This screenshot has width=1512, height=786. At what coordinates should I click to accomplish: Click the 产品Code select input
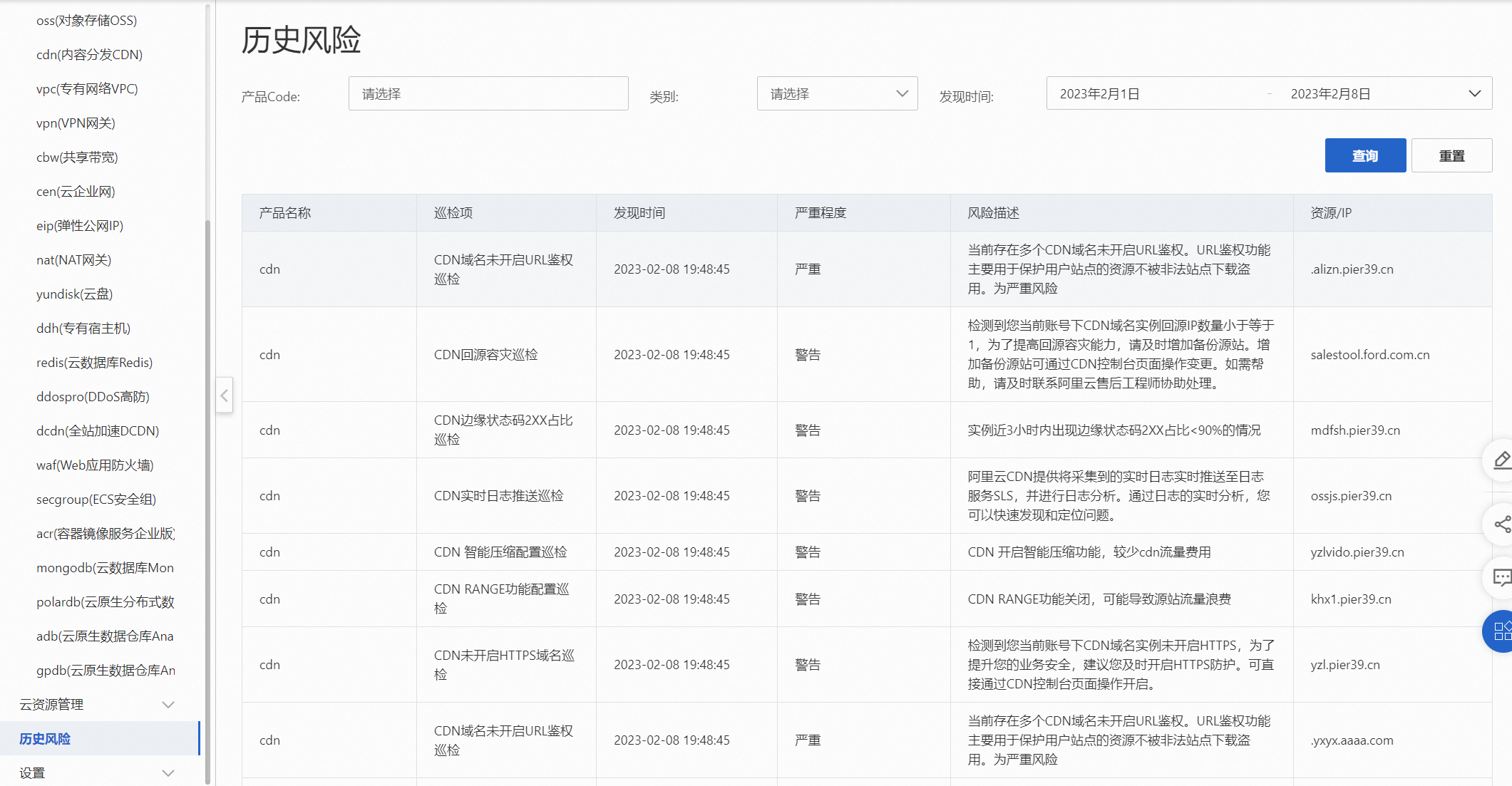click(x=488, y=93)
